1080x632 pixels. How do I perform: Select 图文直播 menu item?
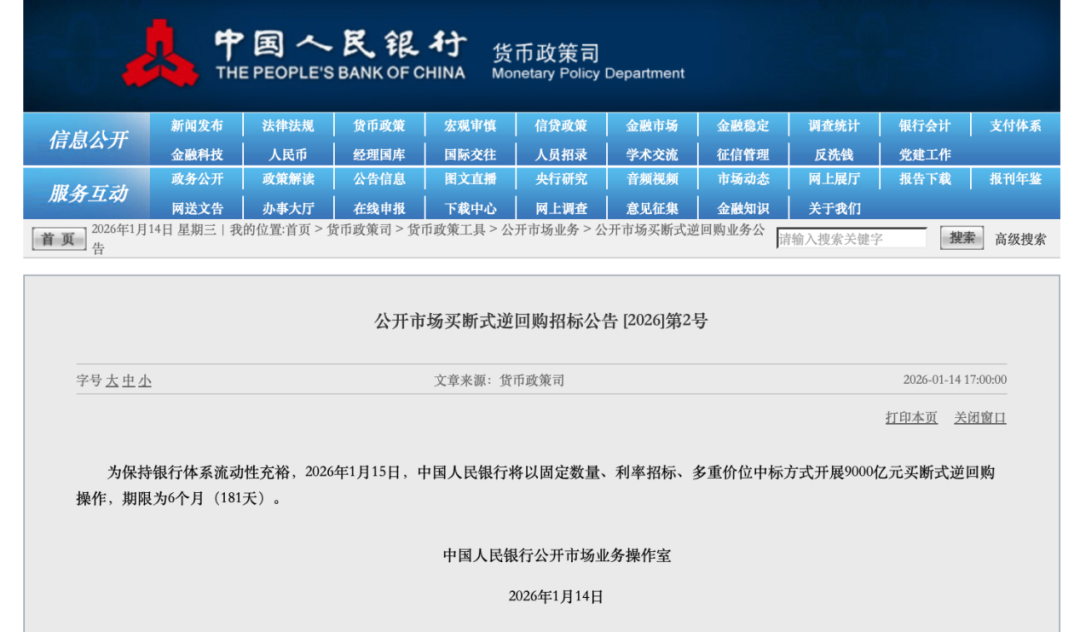point(470,179)
